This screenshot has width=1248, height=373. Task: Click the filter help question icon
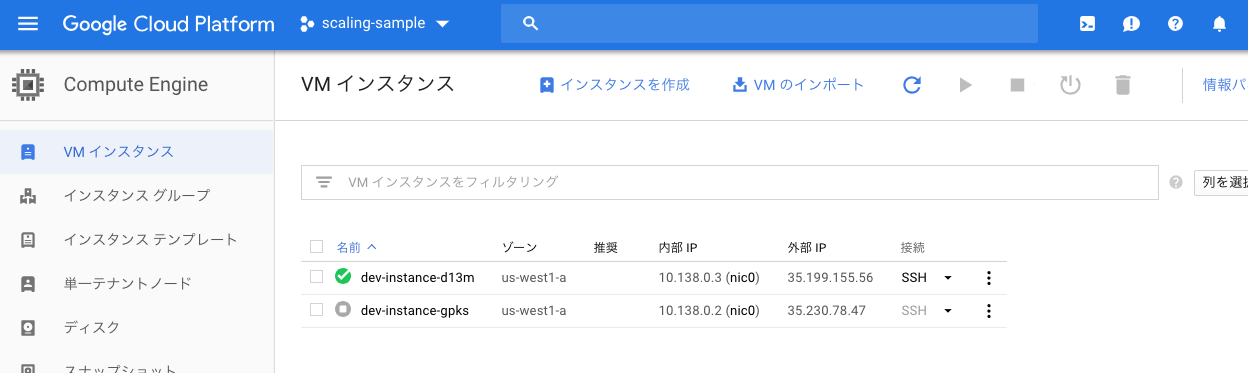pyautogui.click(x=1176, y=183)
